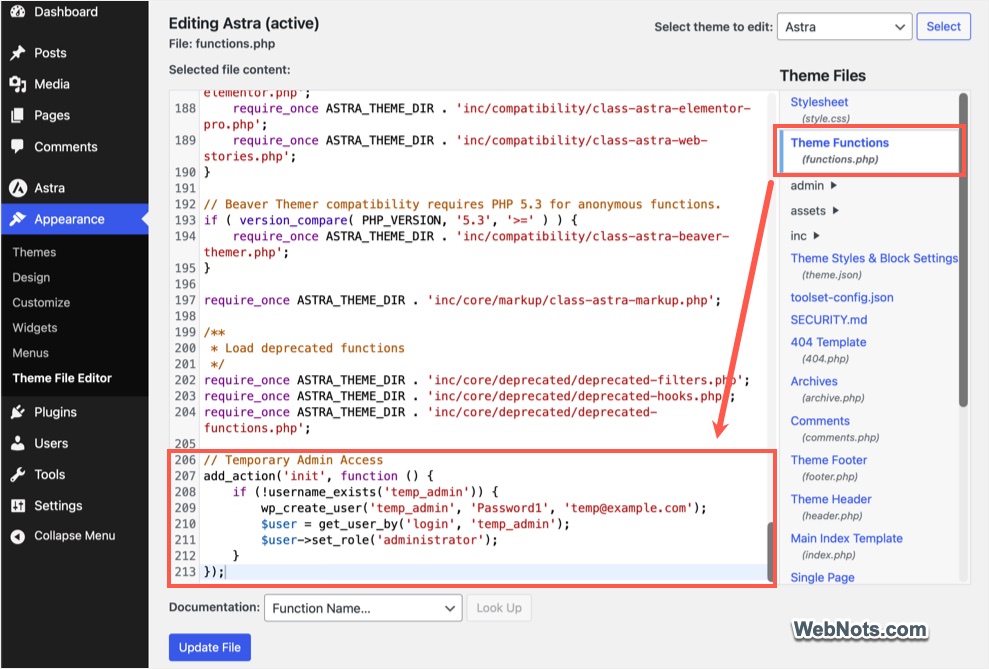The image size is (989, 669).
Task: Click the get_user_by('login') code line
Action: point(415,524)
